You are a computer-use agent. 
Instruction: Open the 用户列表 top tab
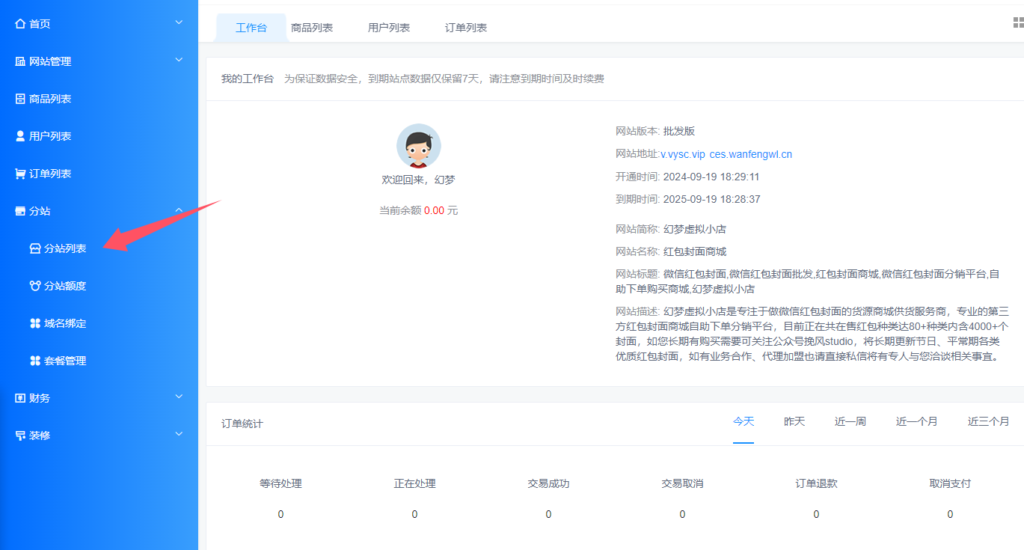click(389, 27)
